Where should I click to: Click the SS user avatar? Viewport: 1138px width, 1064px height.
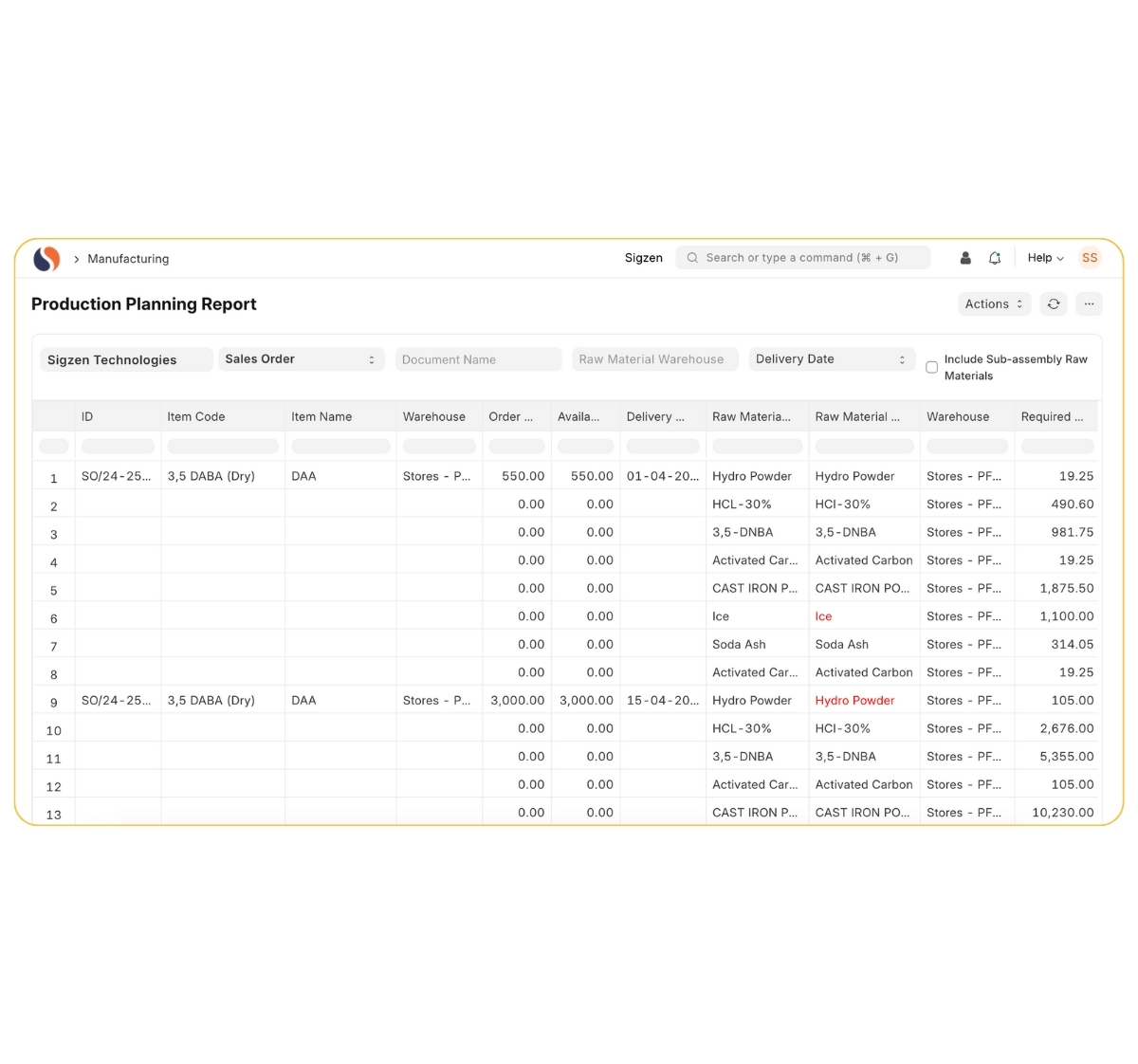pos(1090,258)
